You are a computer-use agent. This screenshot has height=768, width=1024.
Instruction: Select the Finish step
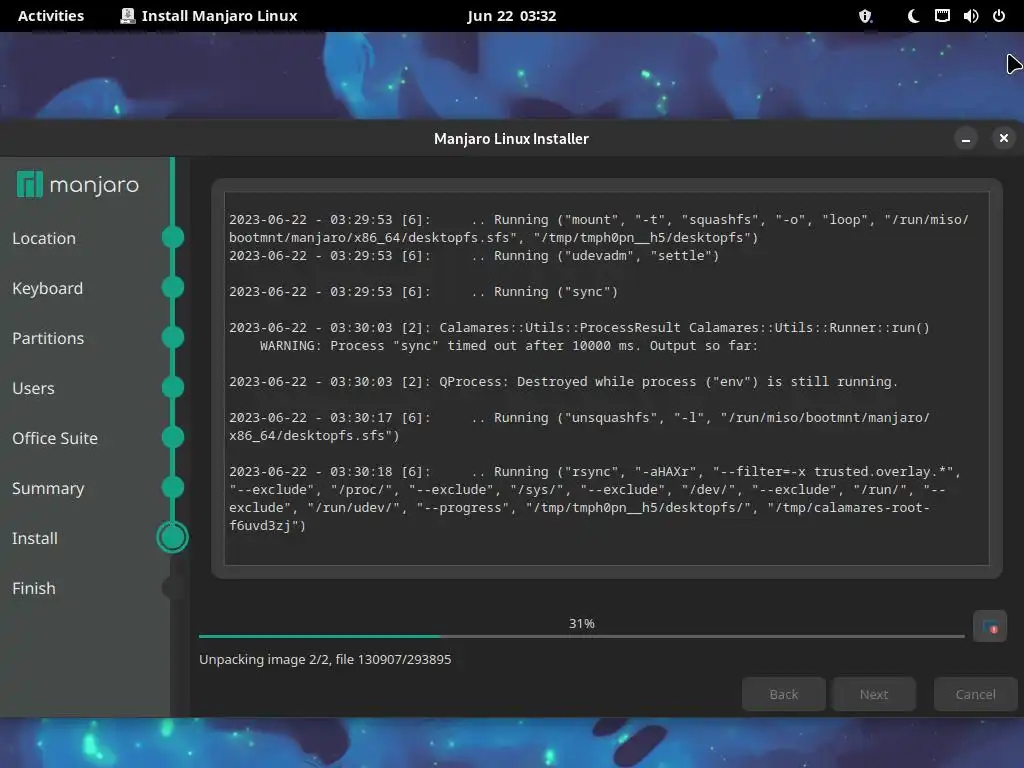point(34,588)
